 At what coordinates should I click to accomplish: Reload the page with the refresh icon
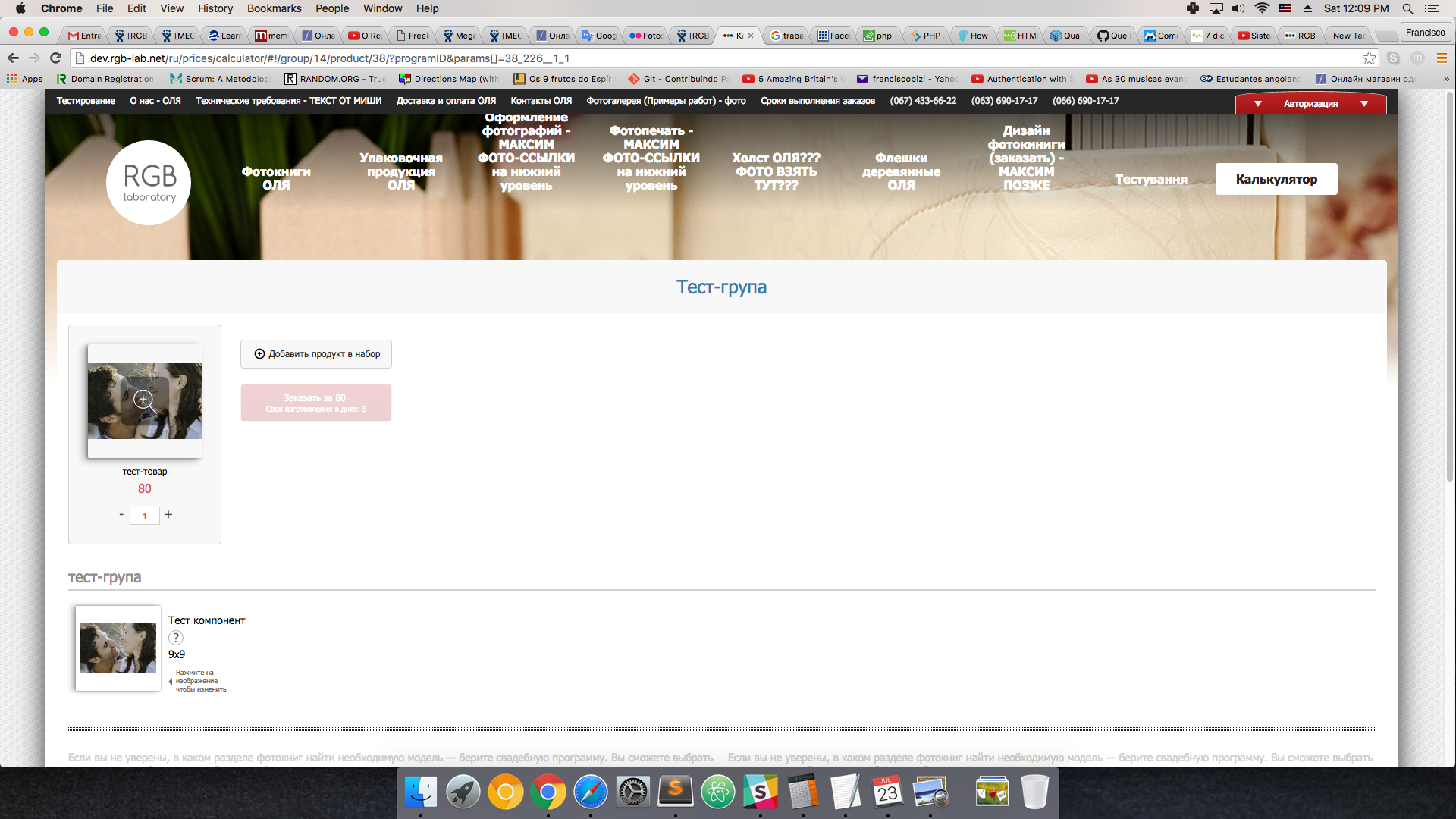click(55, 58)
